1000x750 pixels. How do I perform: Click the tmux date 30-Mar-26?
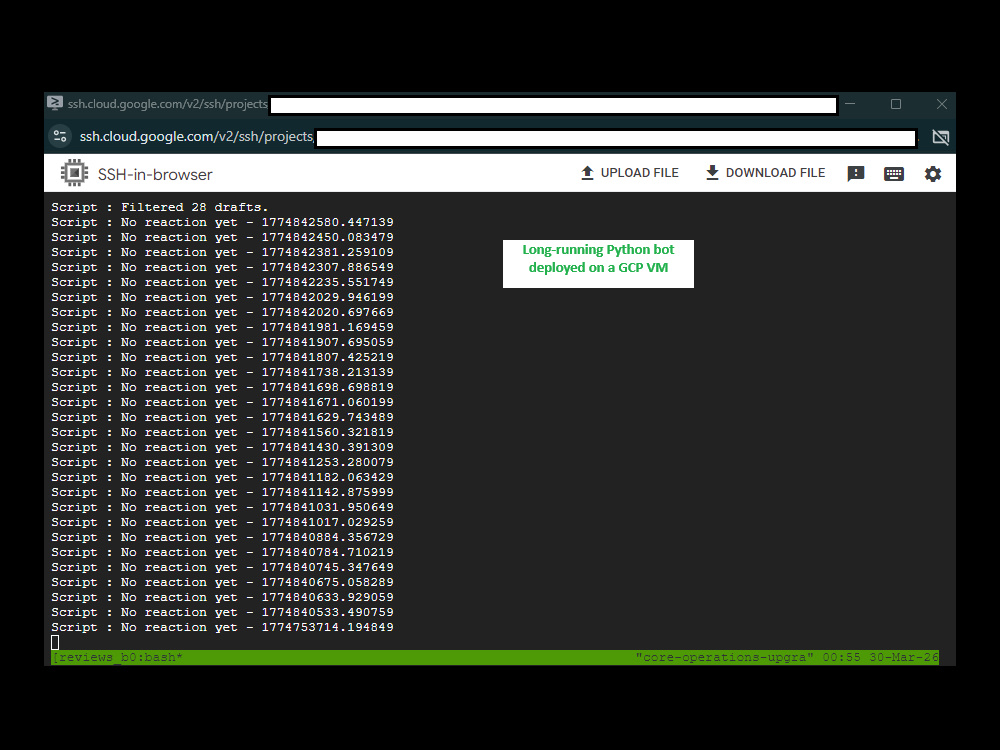pos(904,657)
